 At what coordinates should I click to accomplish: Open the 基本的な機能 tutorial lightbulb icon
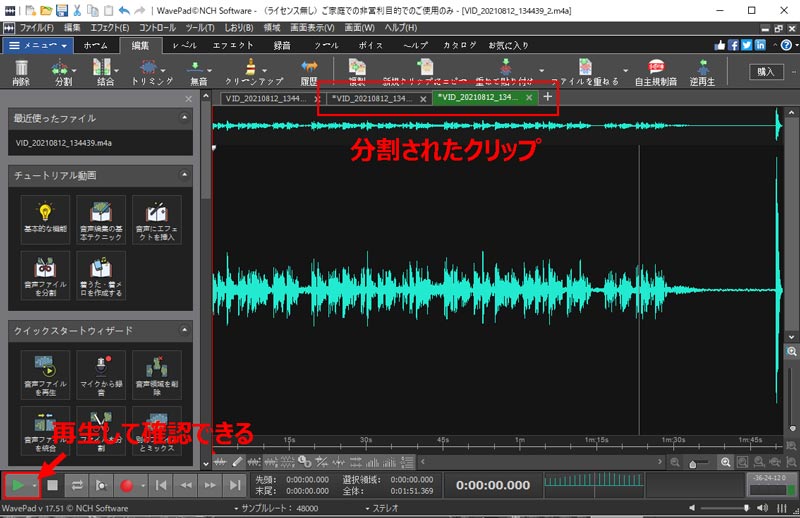45,218
